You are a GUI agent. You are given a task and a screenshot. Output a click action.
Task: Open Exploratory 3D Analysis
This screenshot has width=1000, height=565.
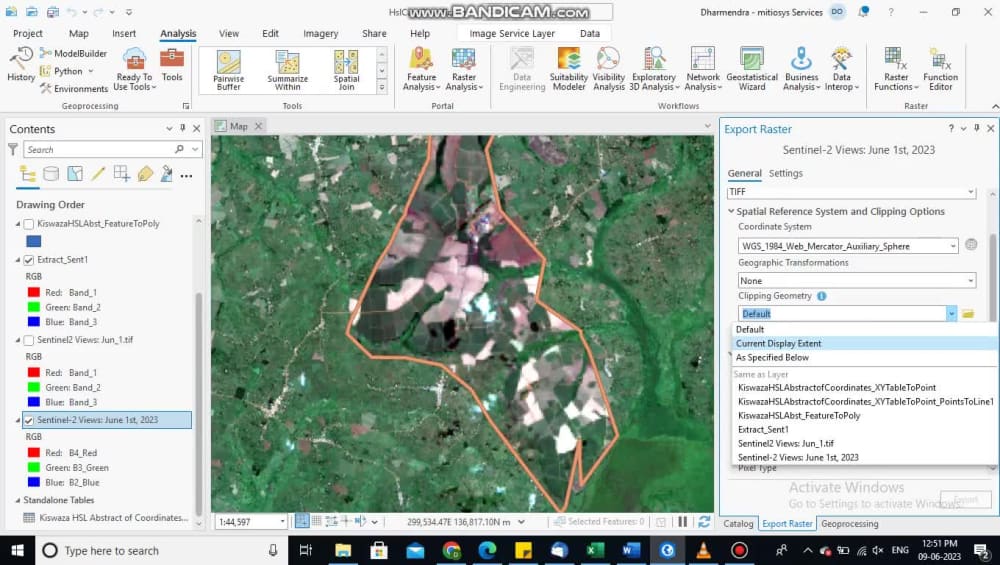pyautogui.click(x=654, y=69)
